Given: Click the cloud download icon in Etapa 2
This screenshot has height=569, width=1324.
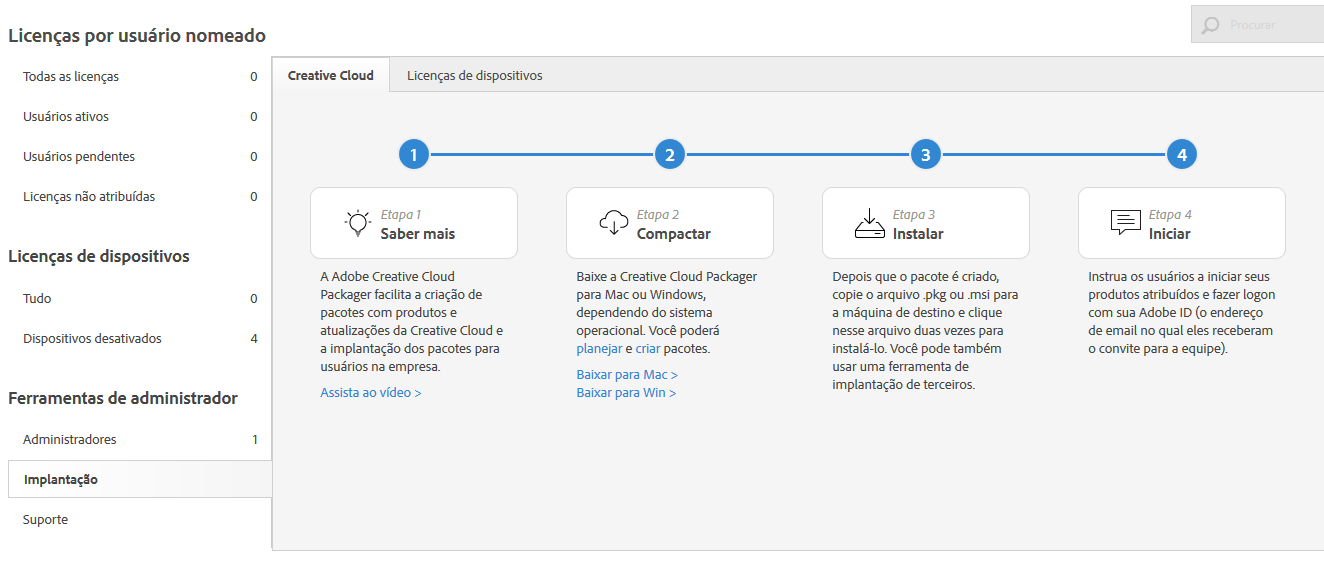Looking at the screenshot, I should pyautogui.click(x=614, y=223).
